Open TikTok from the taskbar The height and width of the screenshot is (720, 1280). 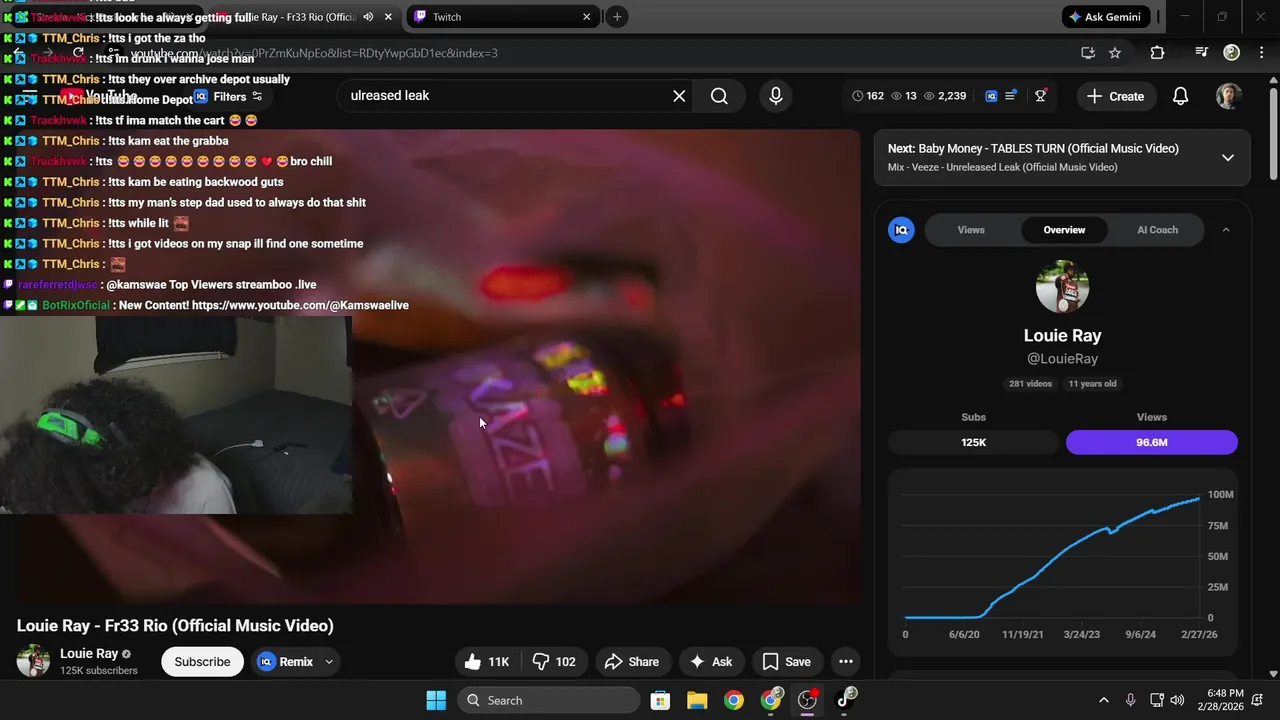[x=846, y=700]
